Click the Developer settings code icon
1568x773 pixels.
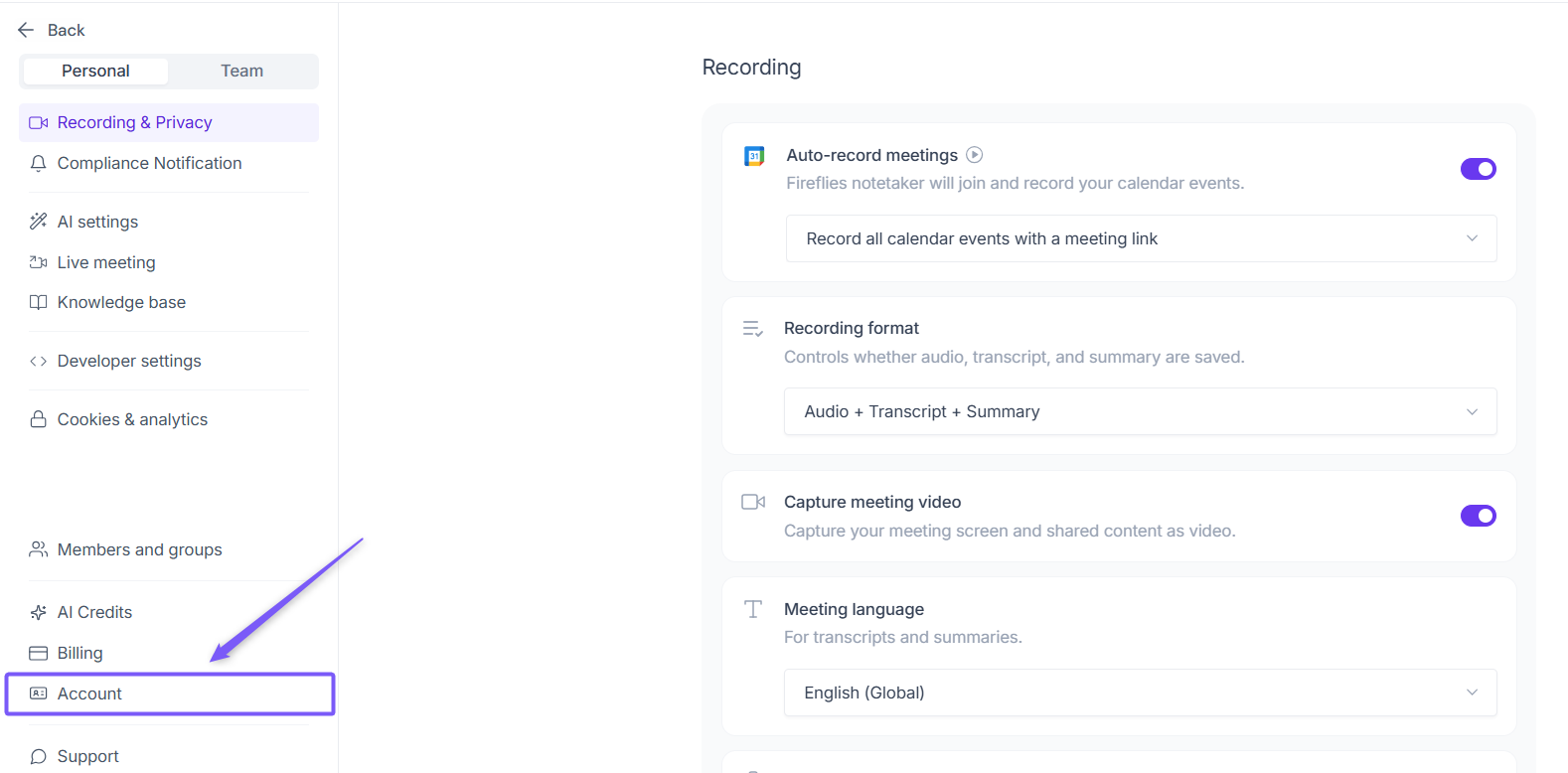click(39, 361)
